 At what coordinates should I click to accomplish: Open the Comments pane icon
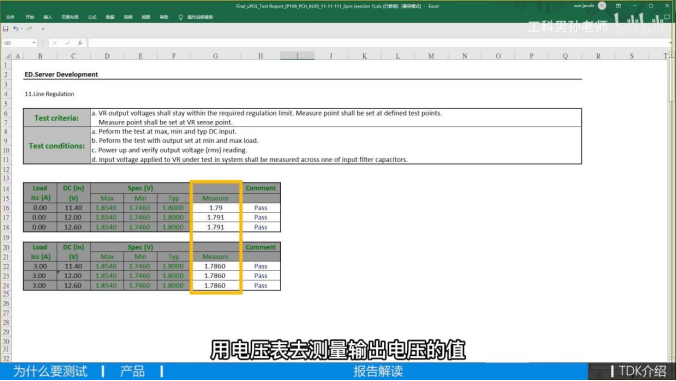pyautogui.click(x=667, y=17)
